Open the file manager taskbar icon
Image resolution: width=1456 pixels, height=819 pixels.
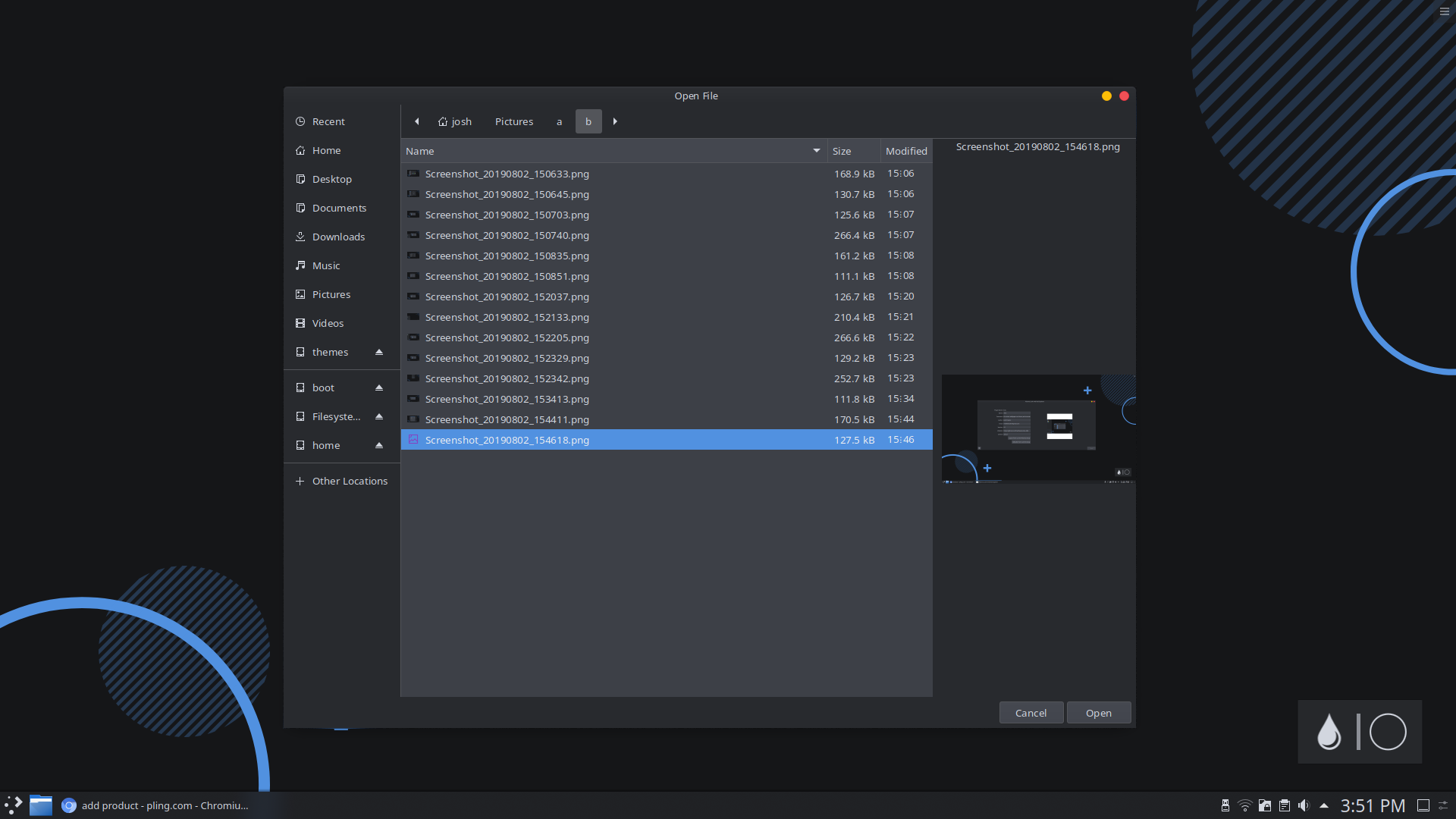tap(41, 805)
